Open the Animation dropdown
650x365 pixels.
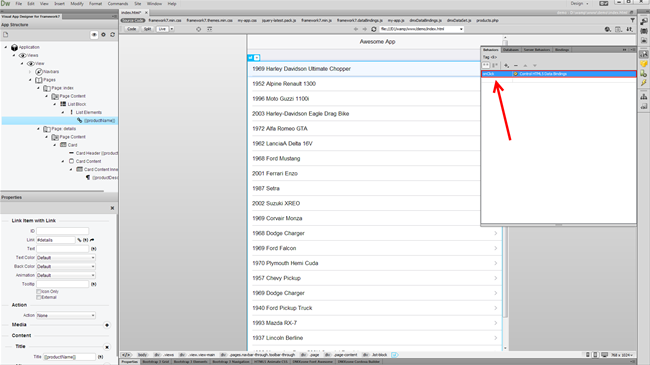coord(65,275)
